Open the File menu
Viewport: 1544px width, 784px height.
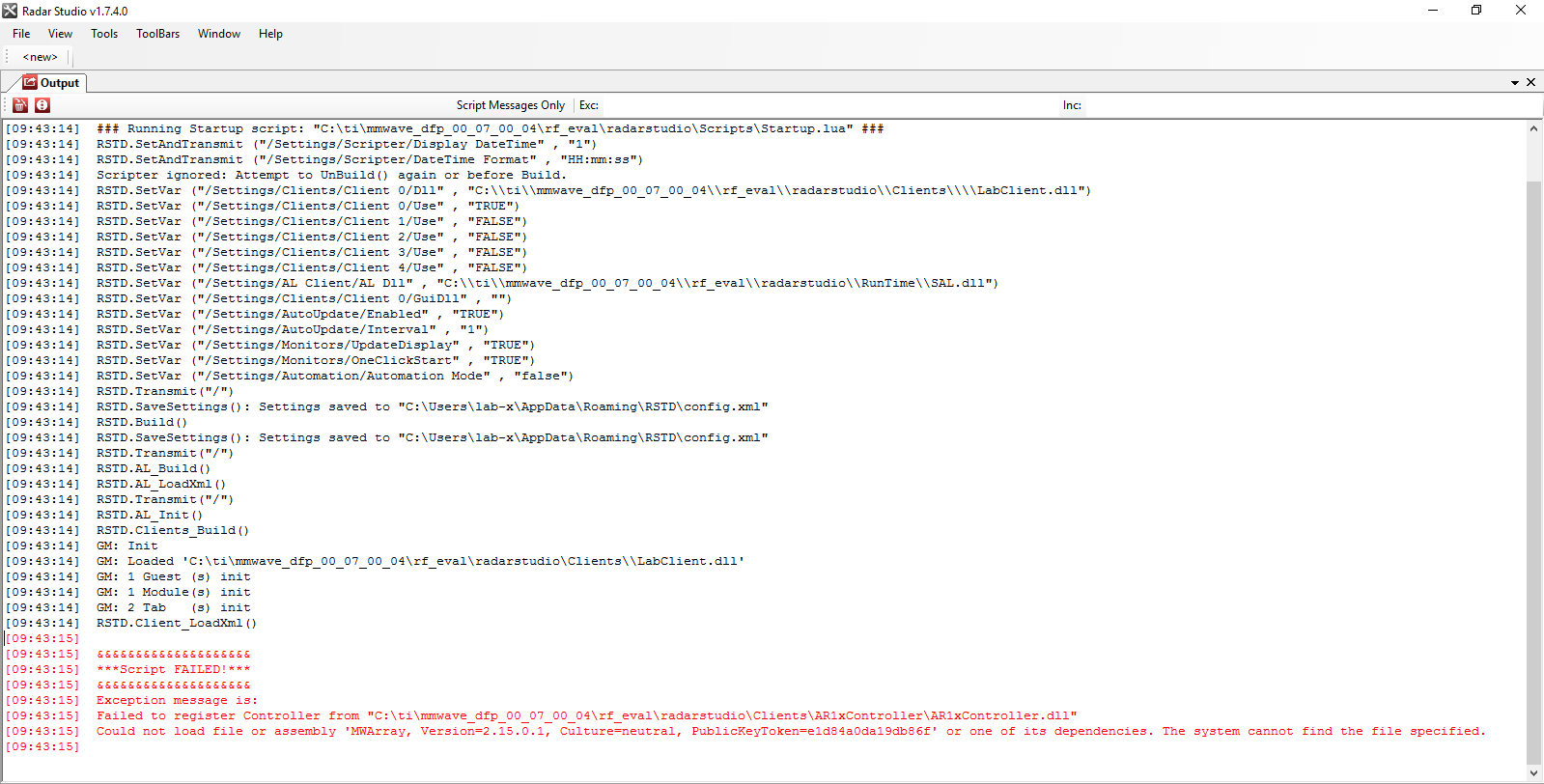[x=21, y=34]
